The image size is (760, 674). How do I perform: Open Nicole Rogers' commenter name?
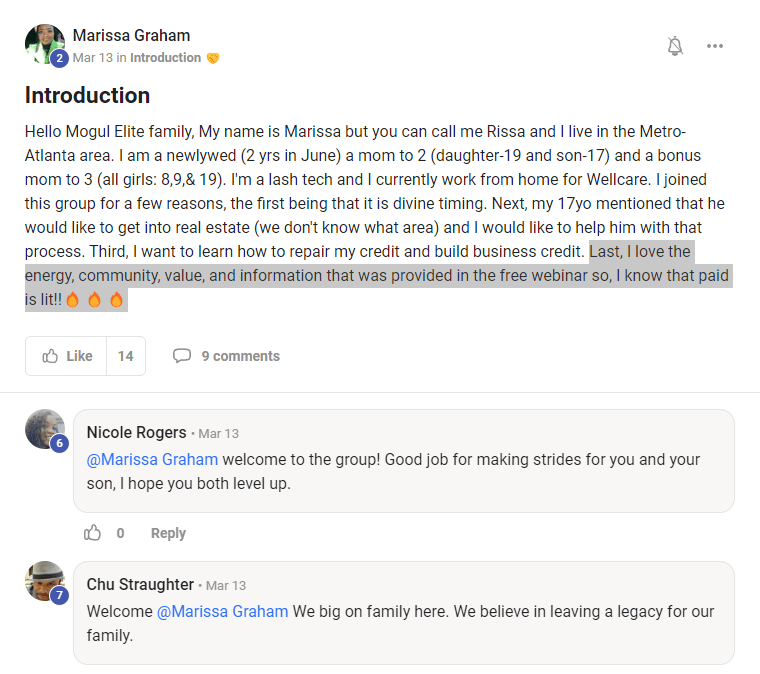point(136,433)
